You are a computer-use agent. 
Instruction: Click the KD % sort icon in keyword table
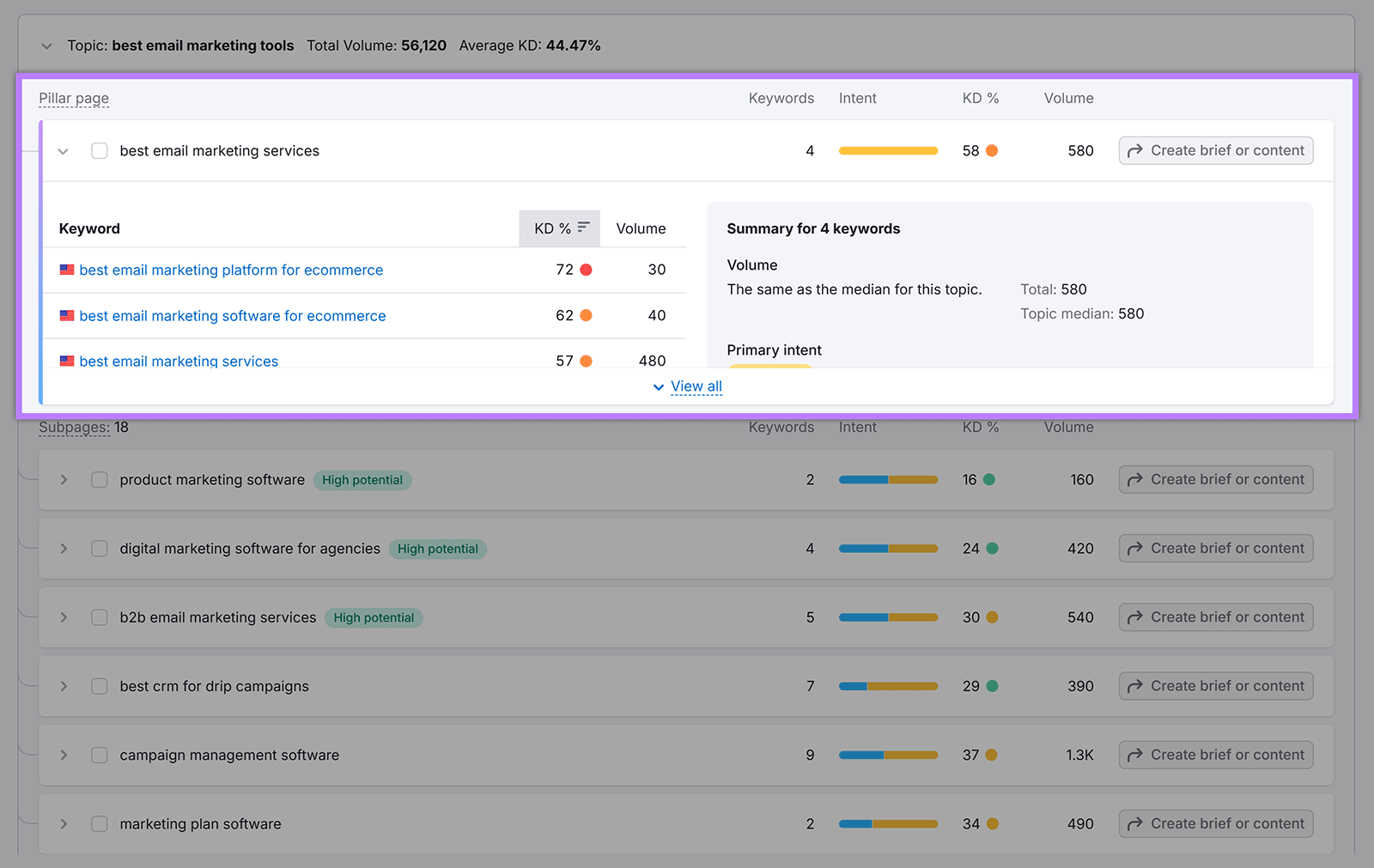[583, 228]
